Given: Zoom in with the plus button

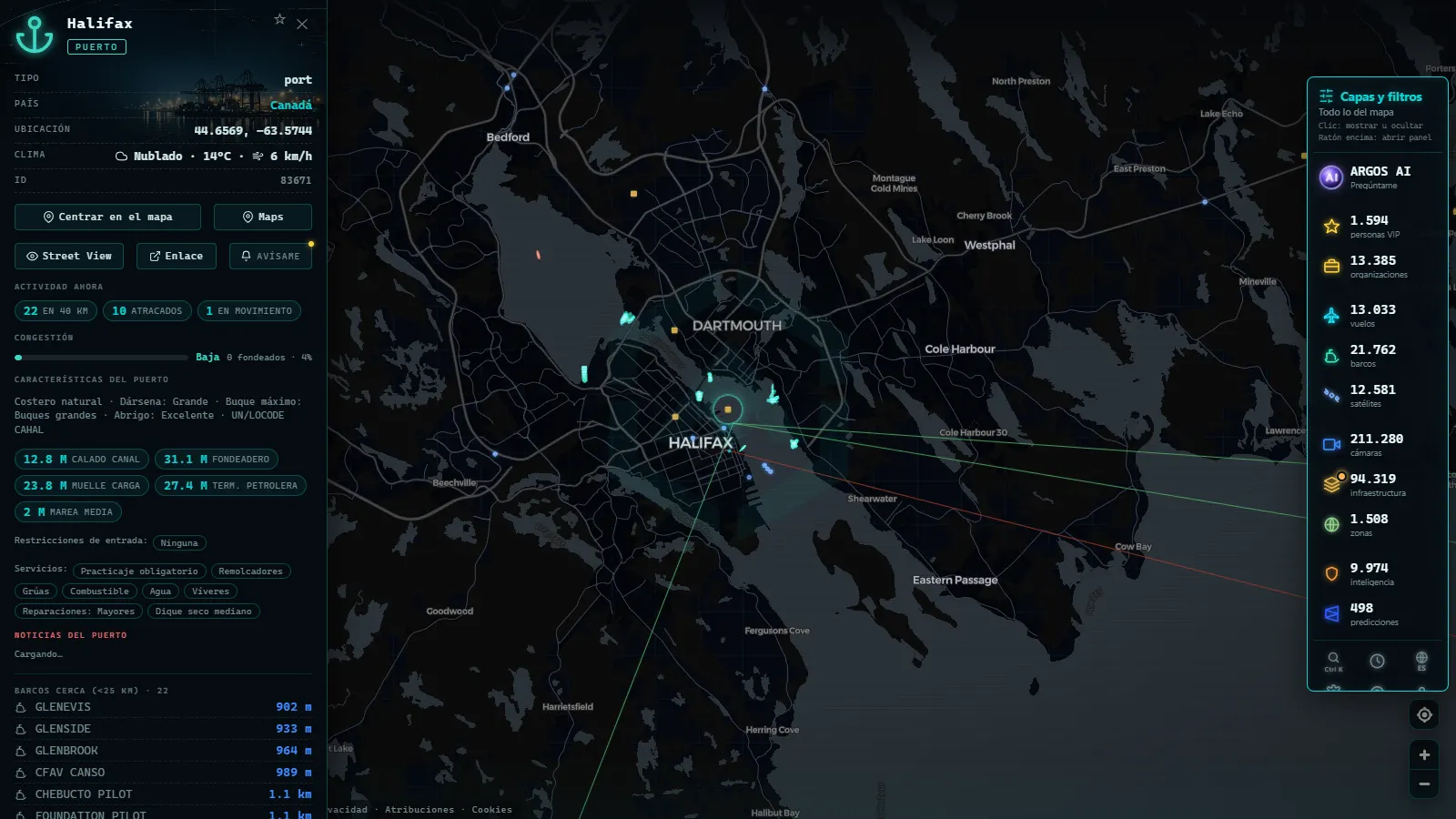Looking at the screenshot, I should pos(1424,754).
